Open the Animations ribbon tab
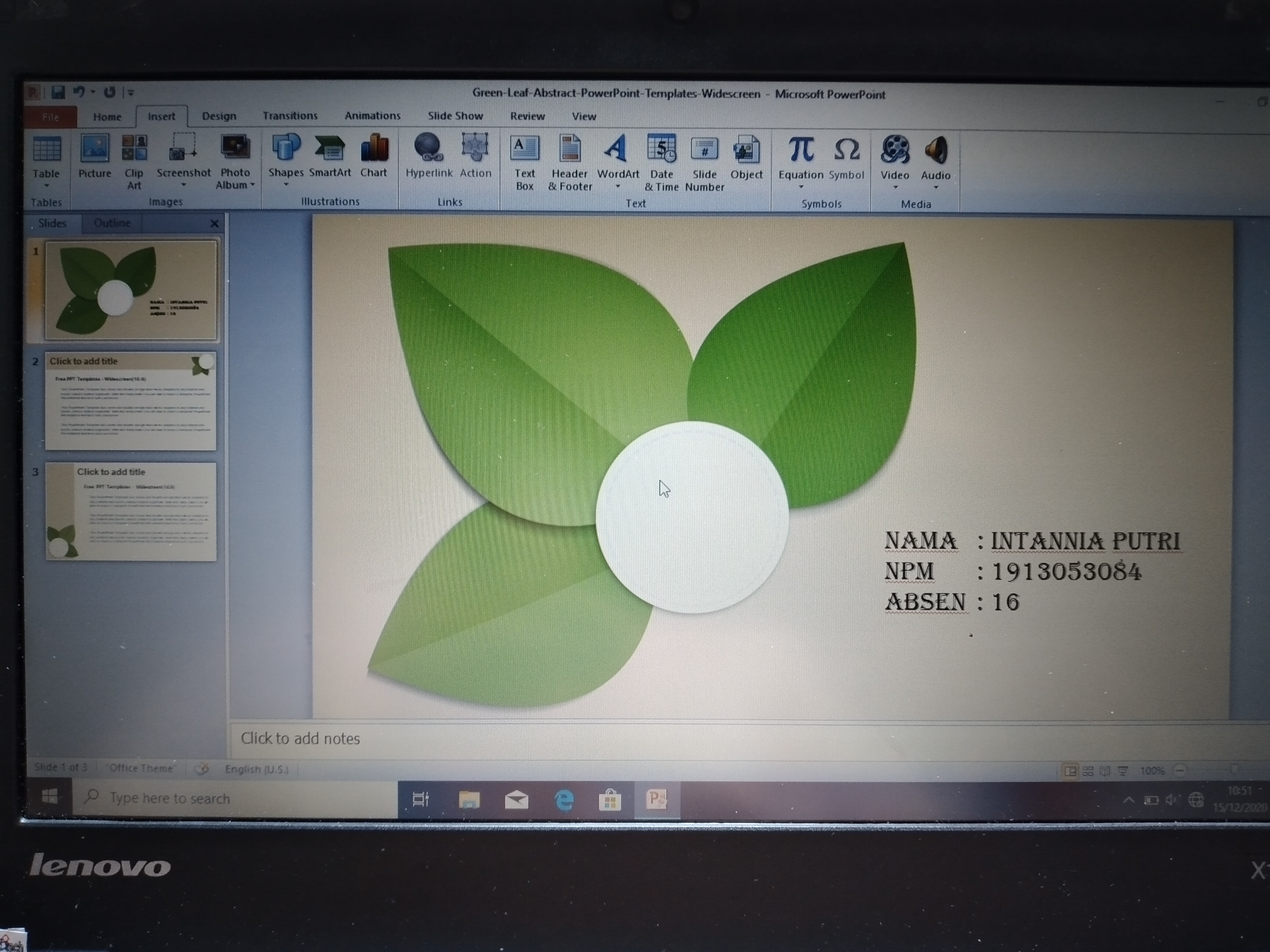Screen dimensions: 1270x952 pyautogui.click(x=372, y=116)
